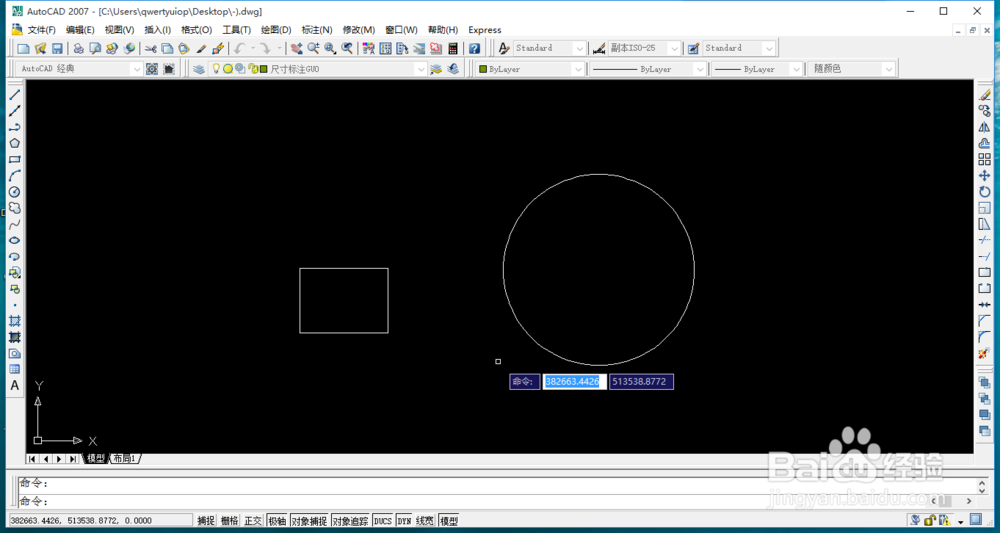The image size is (1000, 533).
Task: Select the Hatch tool
Action: tap(15, 321)
